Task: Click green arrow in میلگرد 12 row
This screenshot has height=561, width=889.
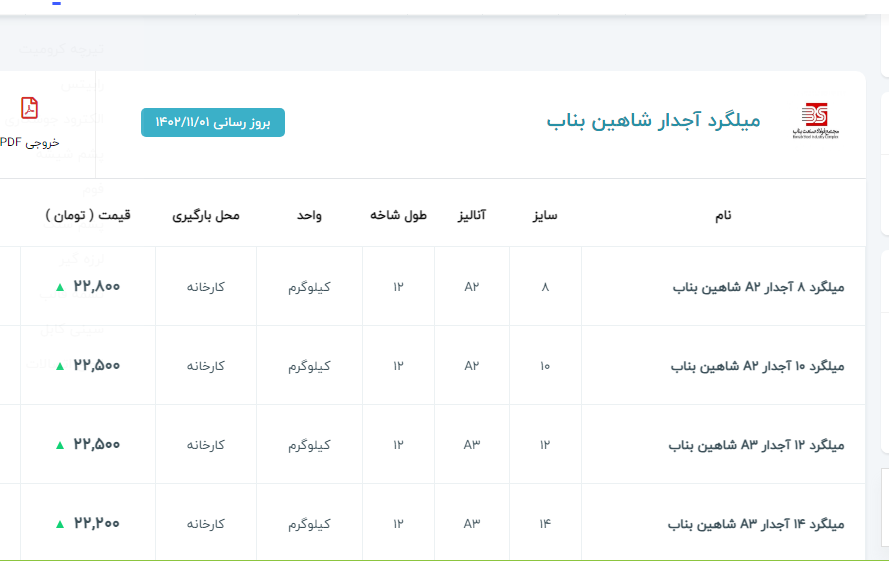Action: [x=60, y=445]
